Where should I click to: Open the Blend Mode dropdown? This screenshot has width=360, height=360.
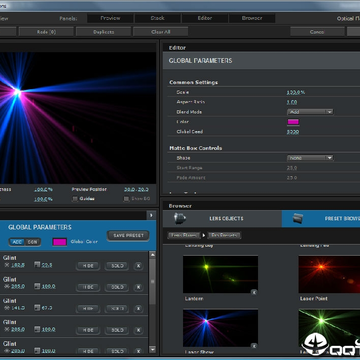point(310,112)
